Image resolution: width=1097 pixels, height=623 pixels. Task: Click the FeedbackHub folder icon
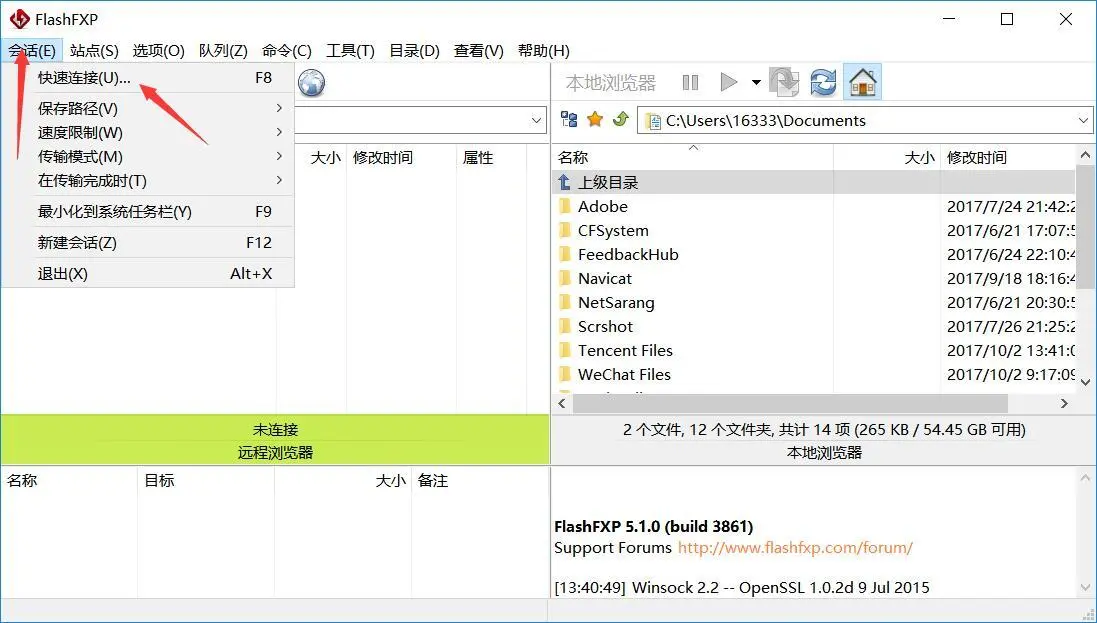tap(565, 255)
